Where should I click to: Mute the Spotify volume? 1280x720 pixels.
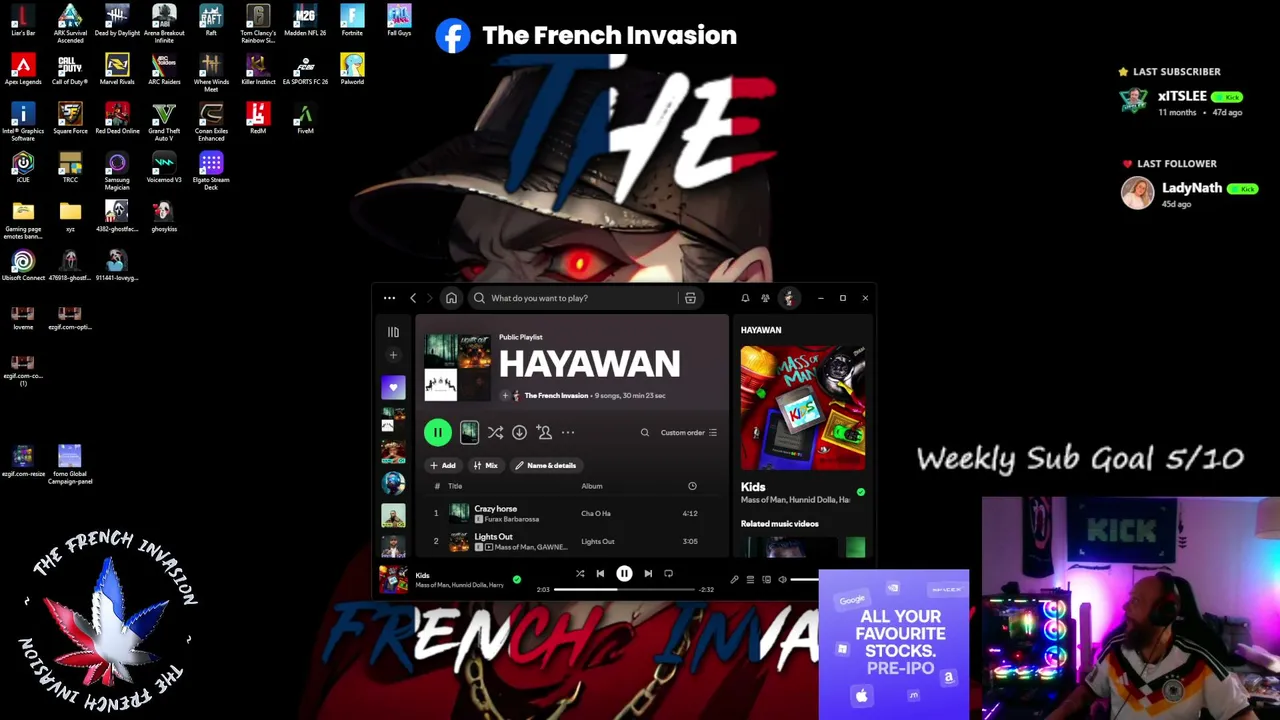coord(782,580)
